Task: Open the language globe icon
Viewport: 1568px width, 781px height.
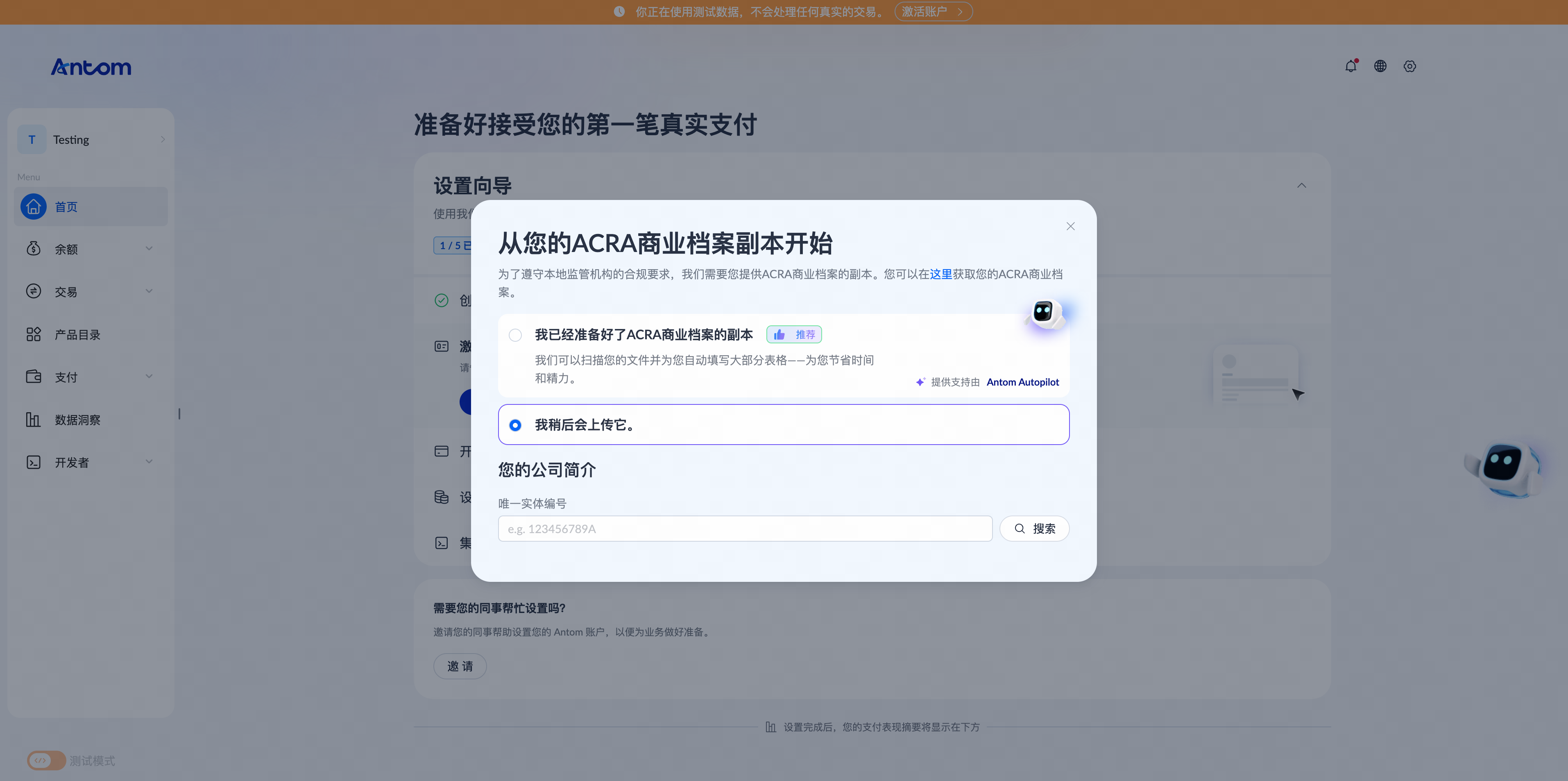Action: coord(1380,66)
